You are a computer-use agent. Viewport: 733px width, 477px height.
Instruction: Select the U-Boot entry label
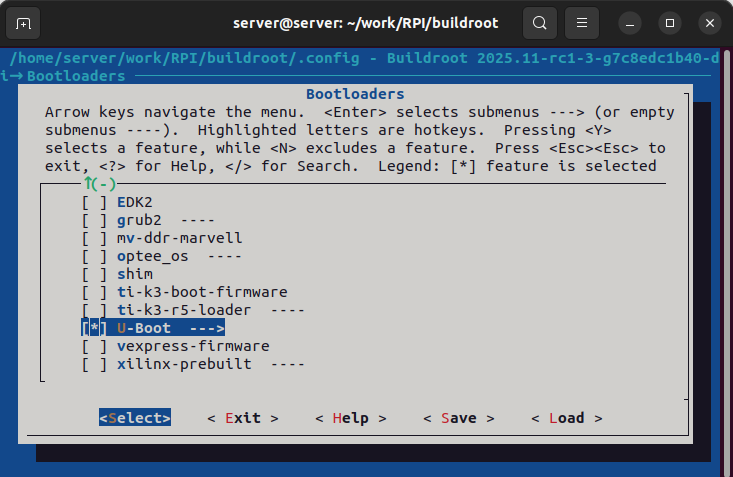tap(144, 328)
